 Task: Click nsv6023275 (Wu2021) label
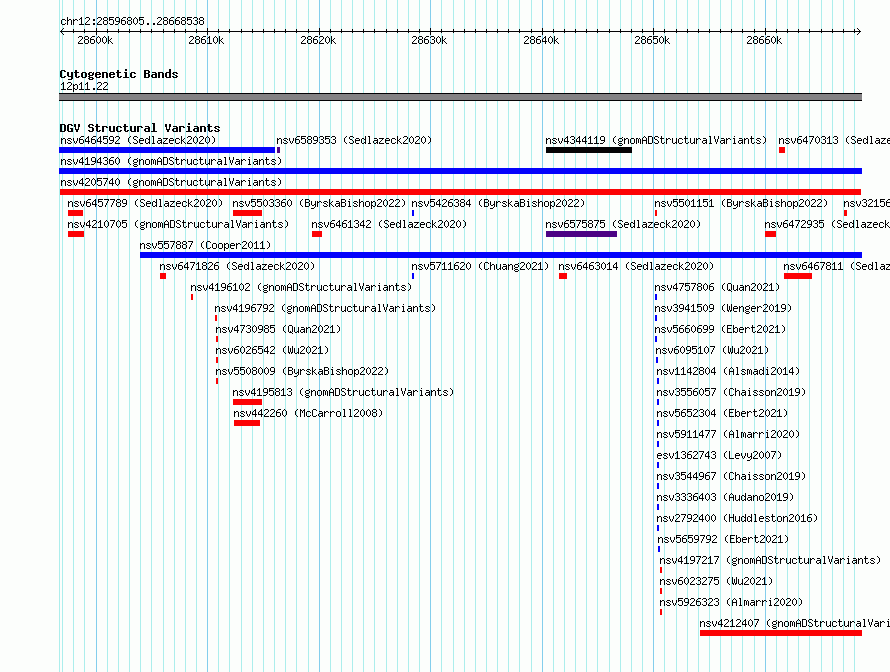coord(716,581)
